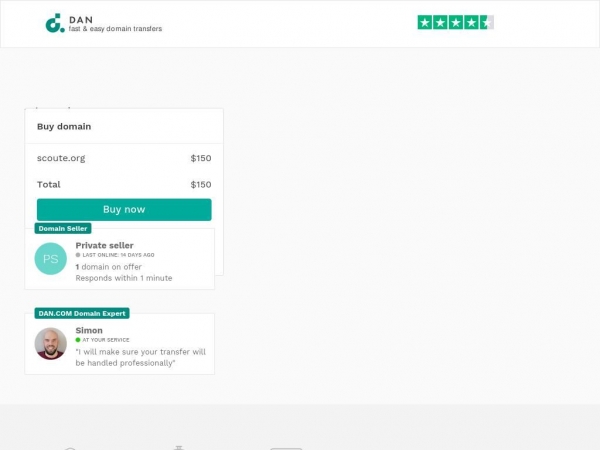The image size is (600, 450).
Task: Click the 1 domain on offer text
Action: coord(109,267)
